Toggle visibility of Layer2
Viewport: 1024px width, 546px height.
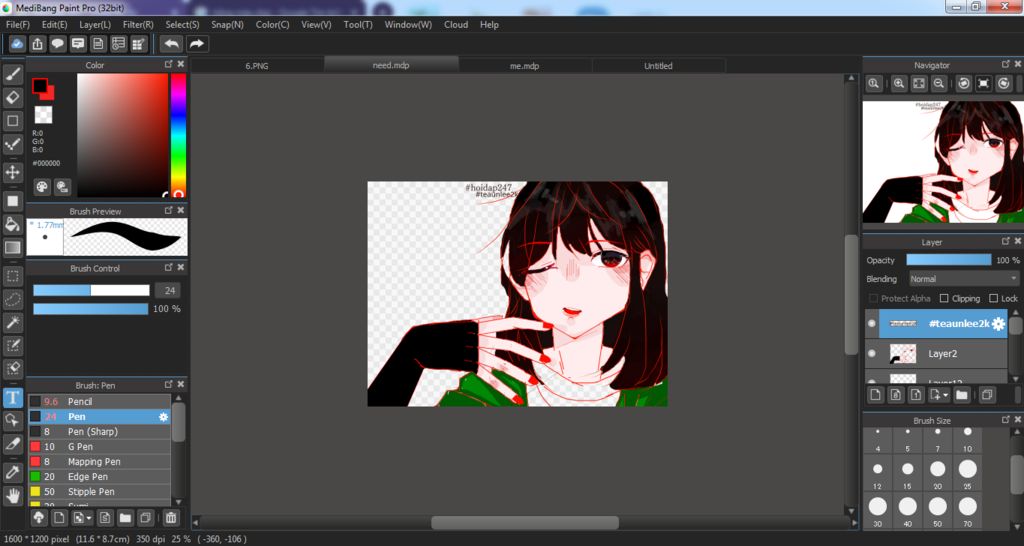click(871, 353)
